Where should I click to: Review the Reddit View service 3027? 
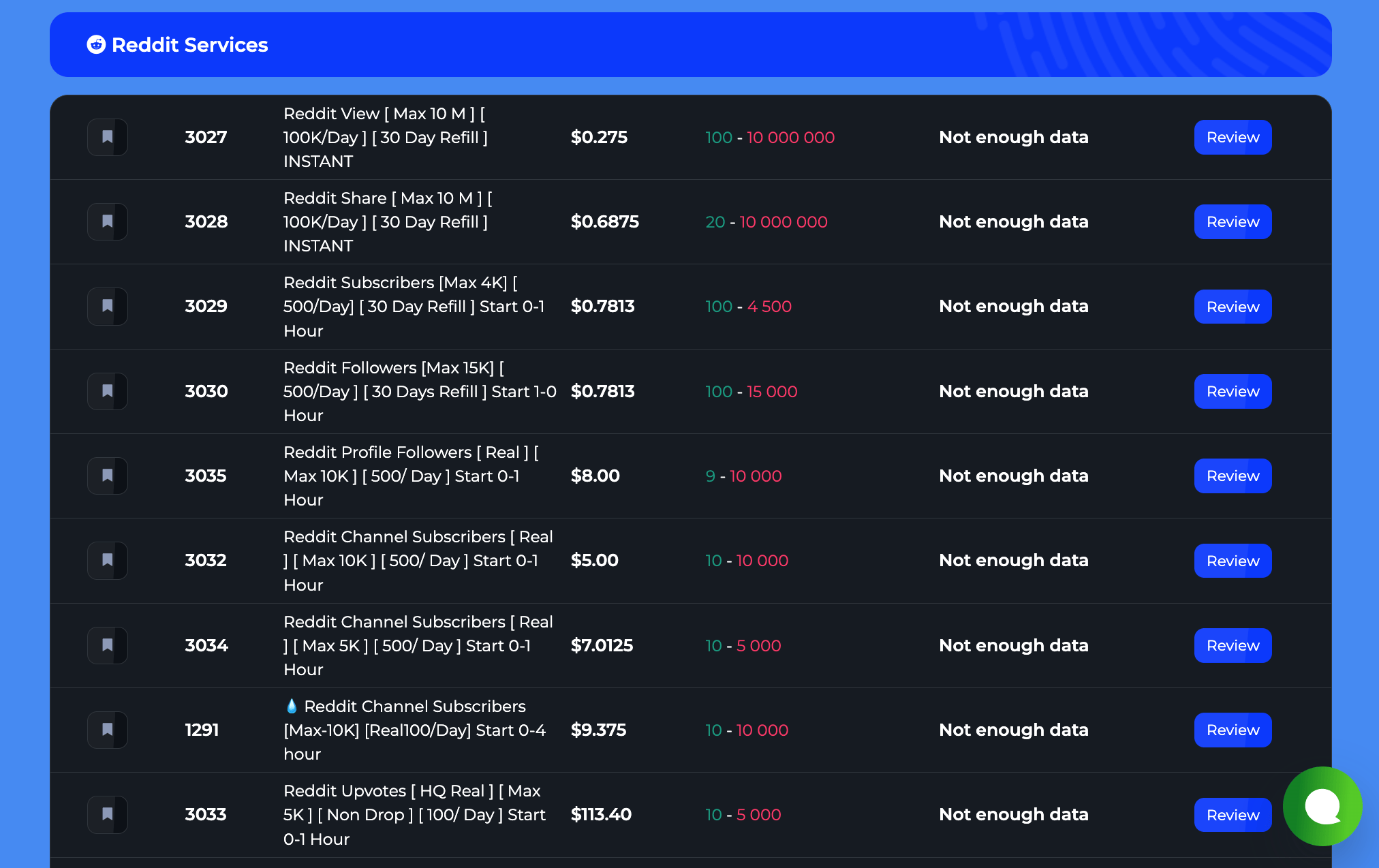[x=1232, y=137]
